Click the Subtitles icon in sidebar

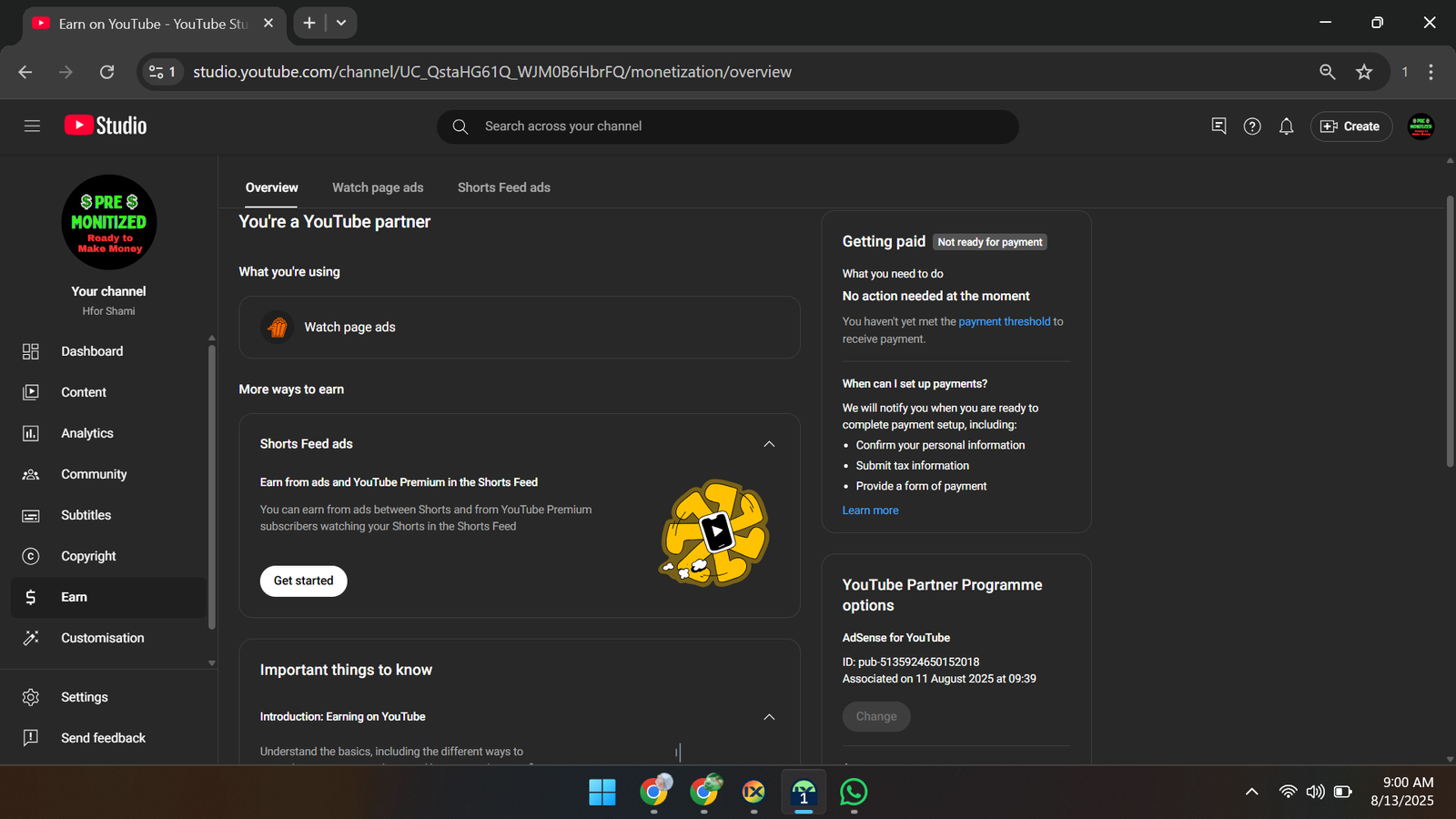click(x=31, y=515)
